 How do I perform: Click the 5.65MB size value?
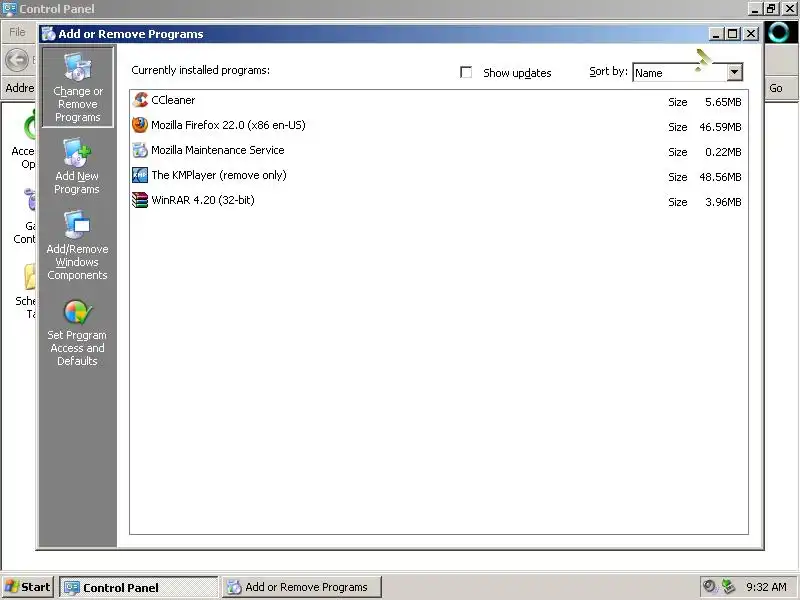pyautogui.click(x=723, y=102)
